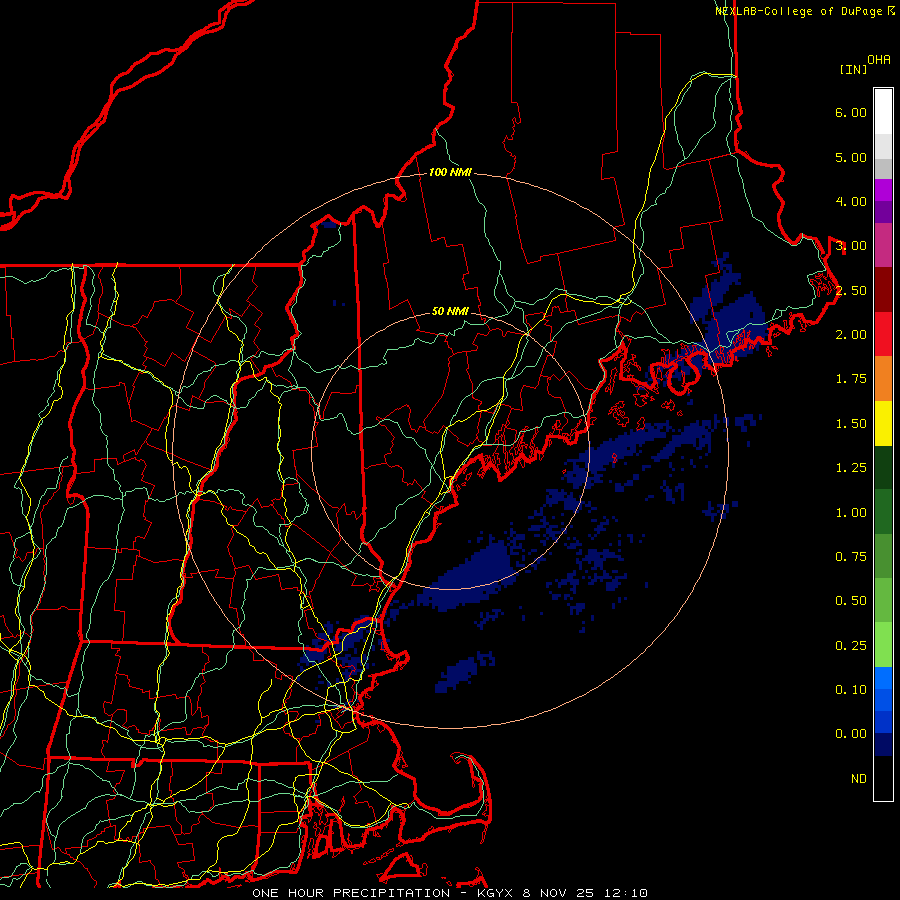This screenshot has width=900, height=900.
Task: Click the 1.75 legend value
Action: (850, 379)
